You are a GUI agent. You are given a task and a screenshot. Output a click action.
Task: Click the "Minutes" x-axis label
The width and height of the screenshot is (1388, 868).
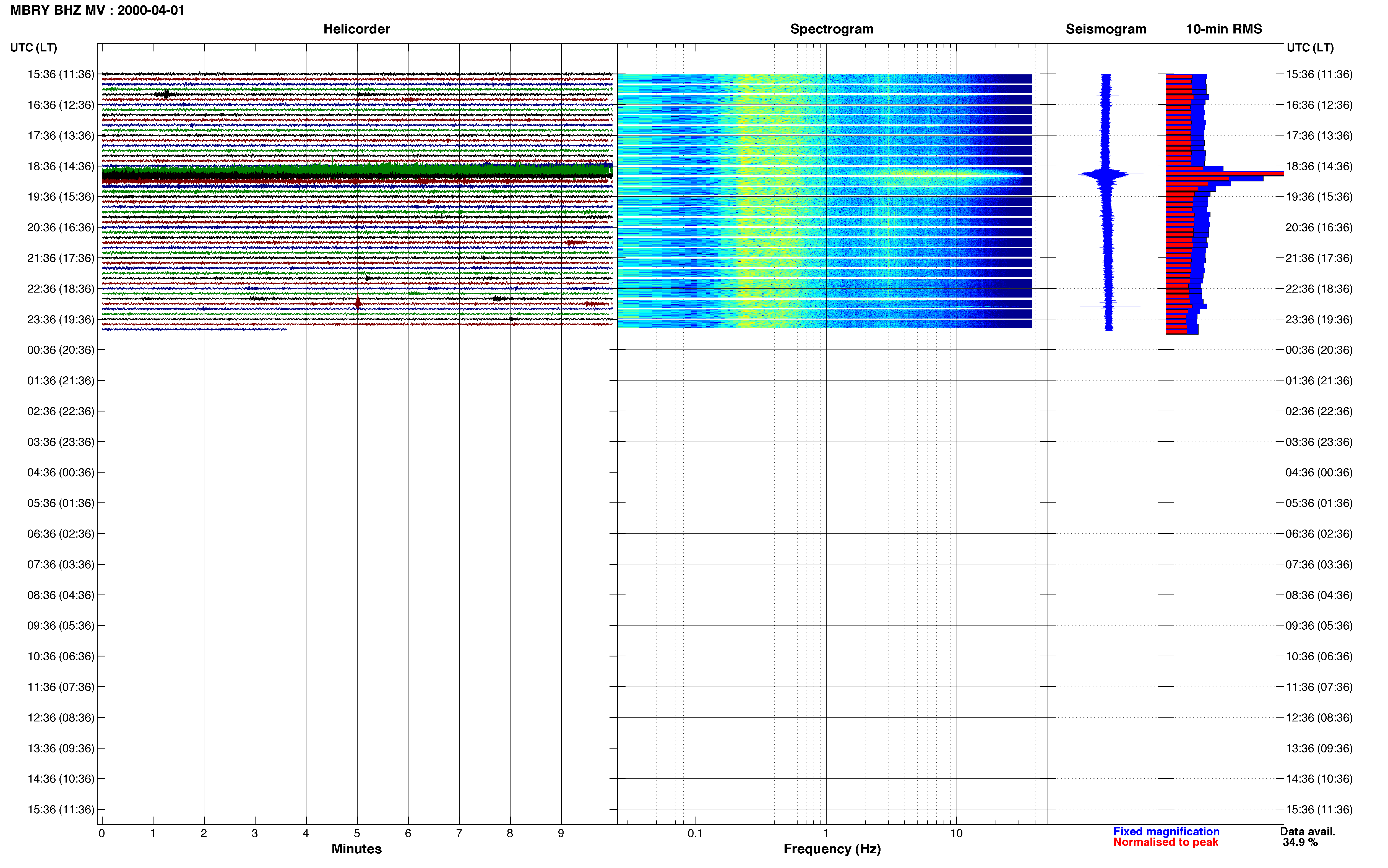pyautogui.click(x=356, y=848)
